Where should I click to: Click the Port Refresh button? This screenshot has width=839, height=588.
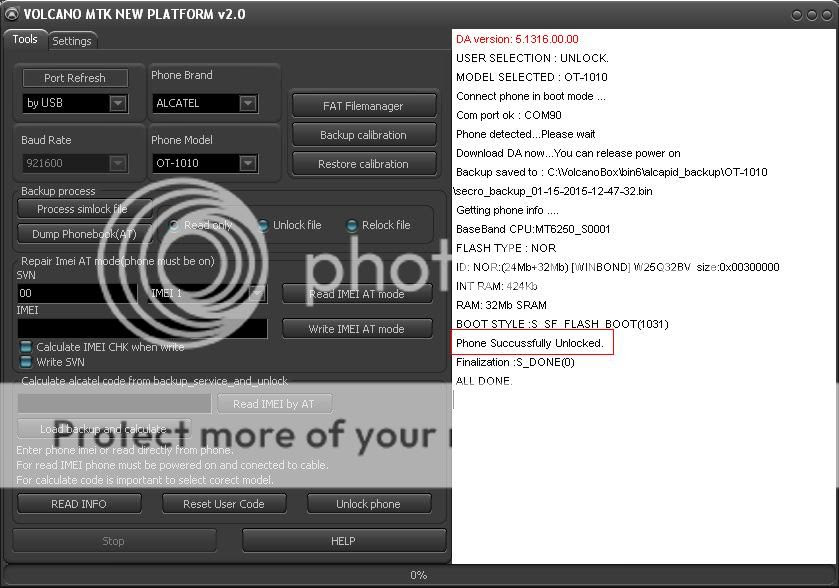[75, 78]
